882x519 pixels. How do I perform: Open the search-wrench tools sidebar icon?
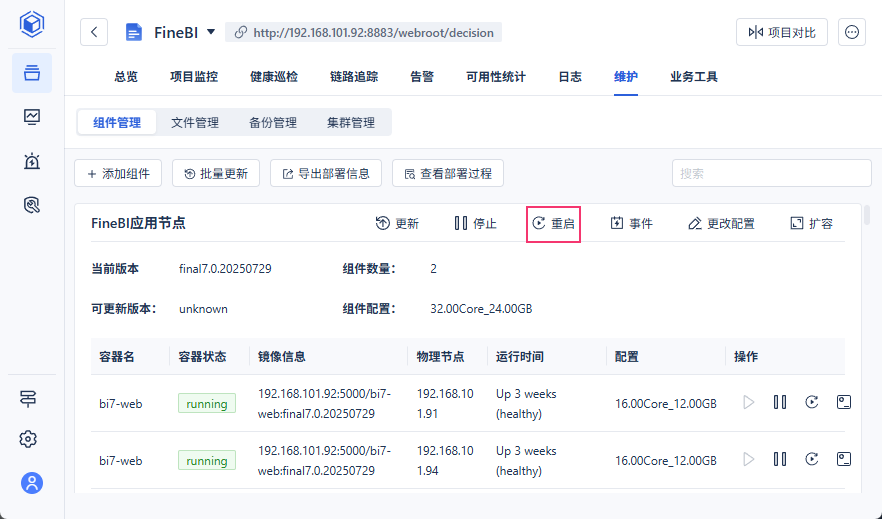tap(32, 205)
